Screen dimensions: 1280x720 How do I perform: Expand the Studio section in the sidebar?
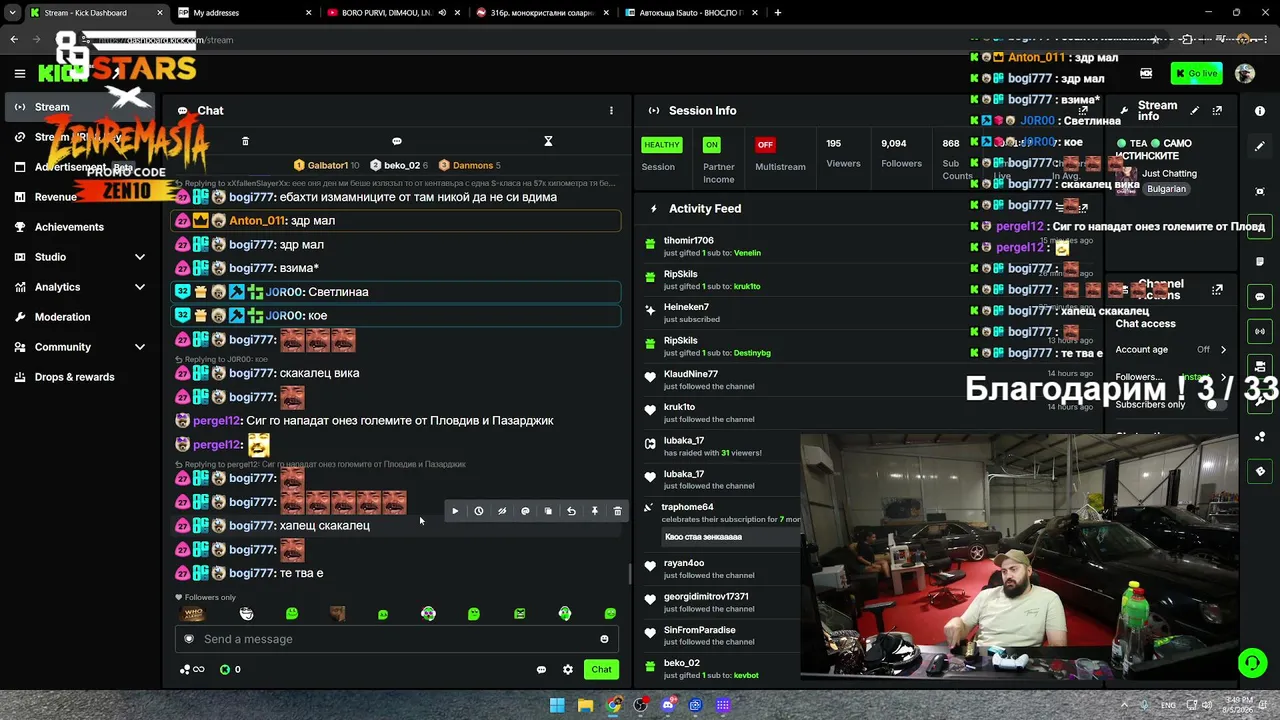[x=139, y=257]
